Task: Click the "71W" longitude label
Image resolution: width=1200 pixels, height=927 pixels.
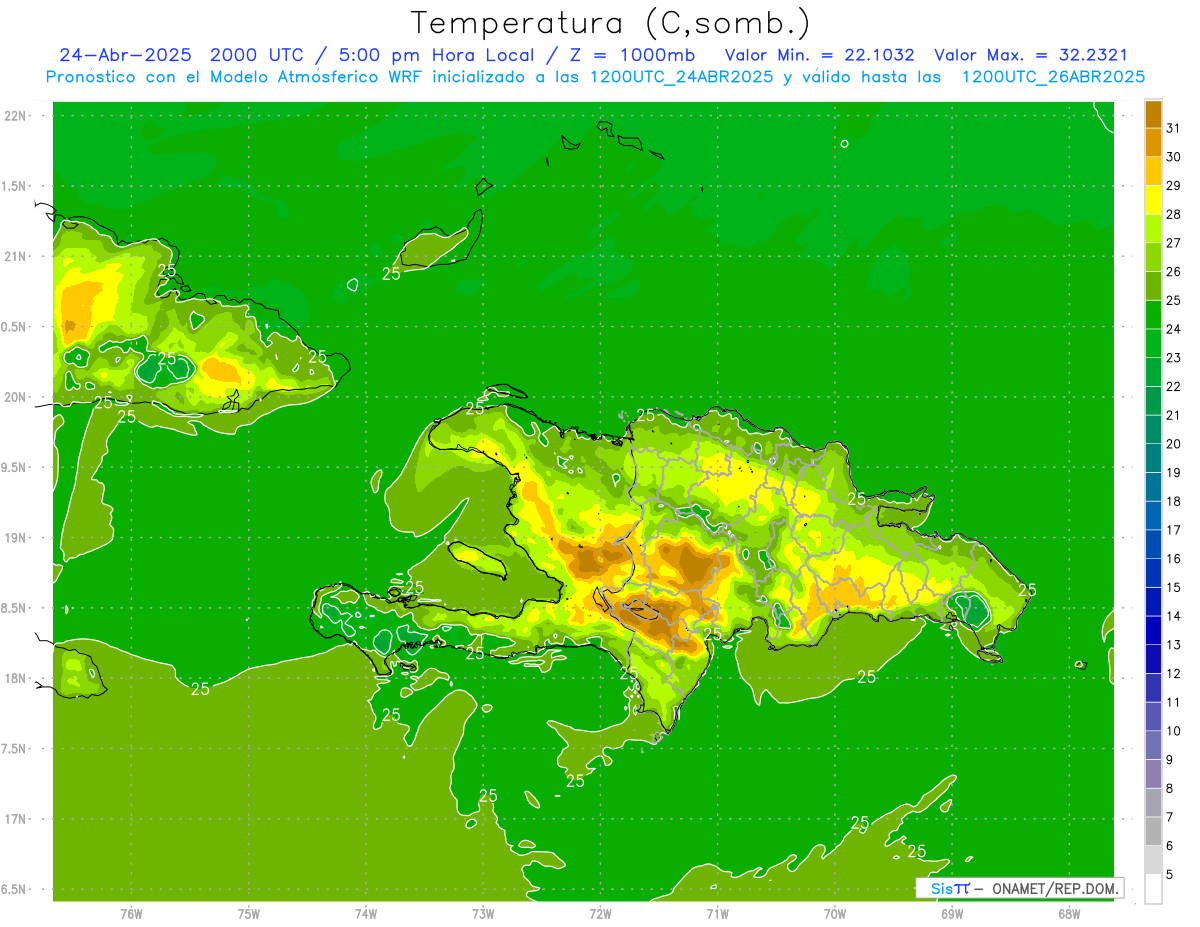Action: pyautogui.click(x=717, y=913)
